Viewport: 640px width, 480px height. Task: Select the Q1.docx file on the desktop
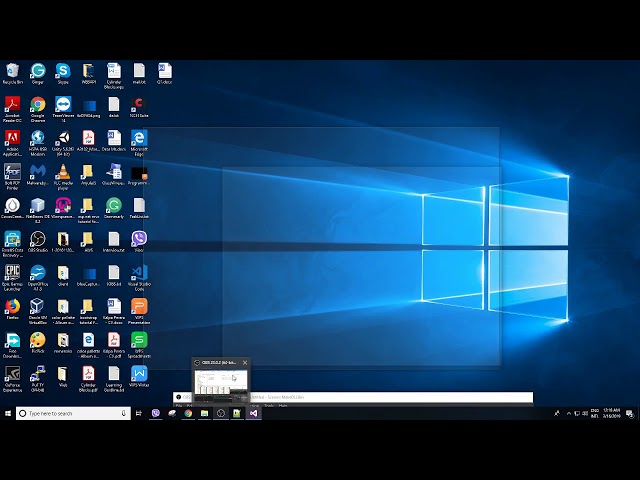tap(164, 73)
